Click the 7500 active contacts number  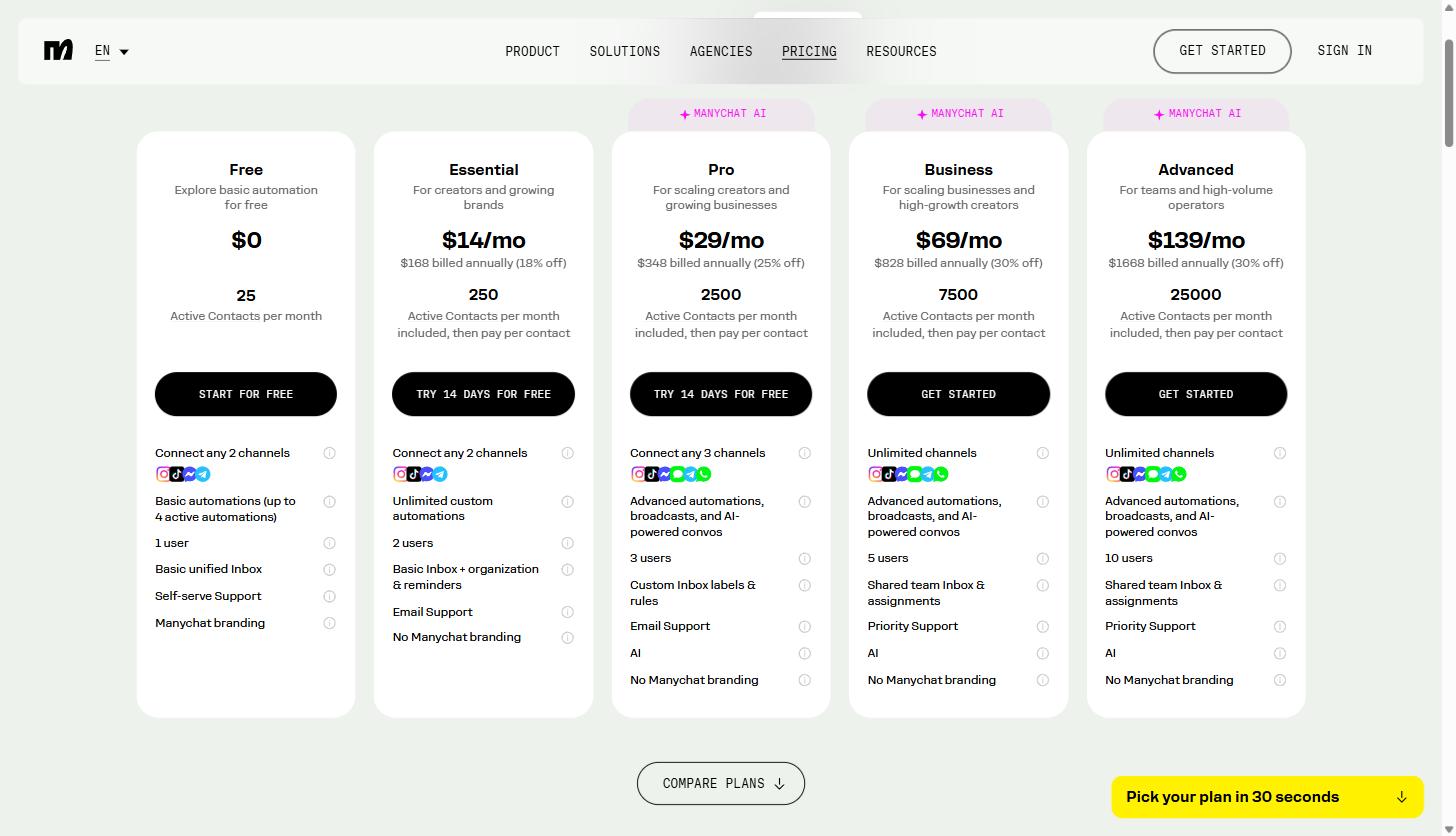coord(958,295)
